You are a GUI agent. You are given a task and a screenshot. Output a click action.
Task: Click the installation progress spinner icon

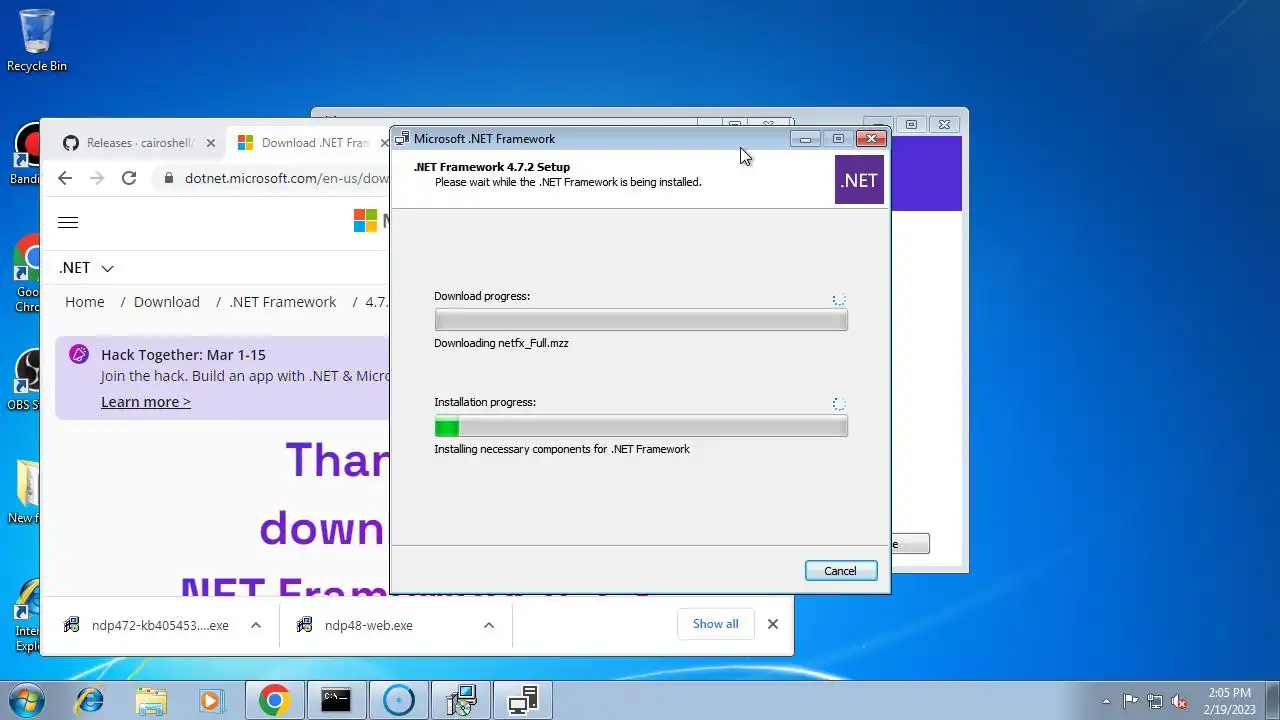(839, 404)
